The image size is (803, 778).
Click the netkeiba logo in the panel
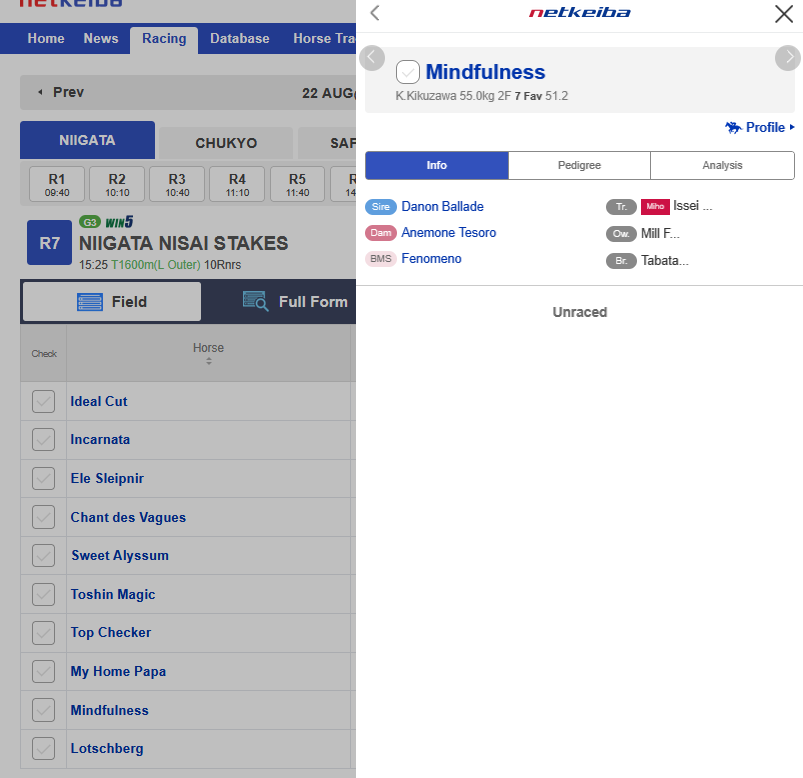579,12
